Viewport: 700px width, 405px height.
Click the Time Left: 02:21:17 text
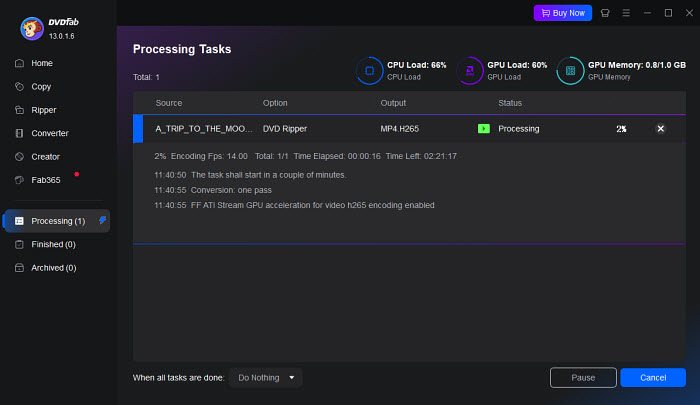point(421,156)
